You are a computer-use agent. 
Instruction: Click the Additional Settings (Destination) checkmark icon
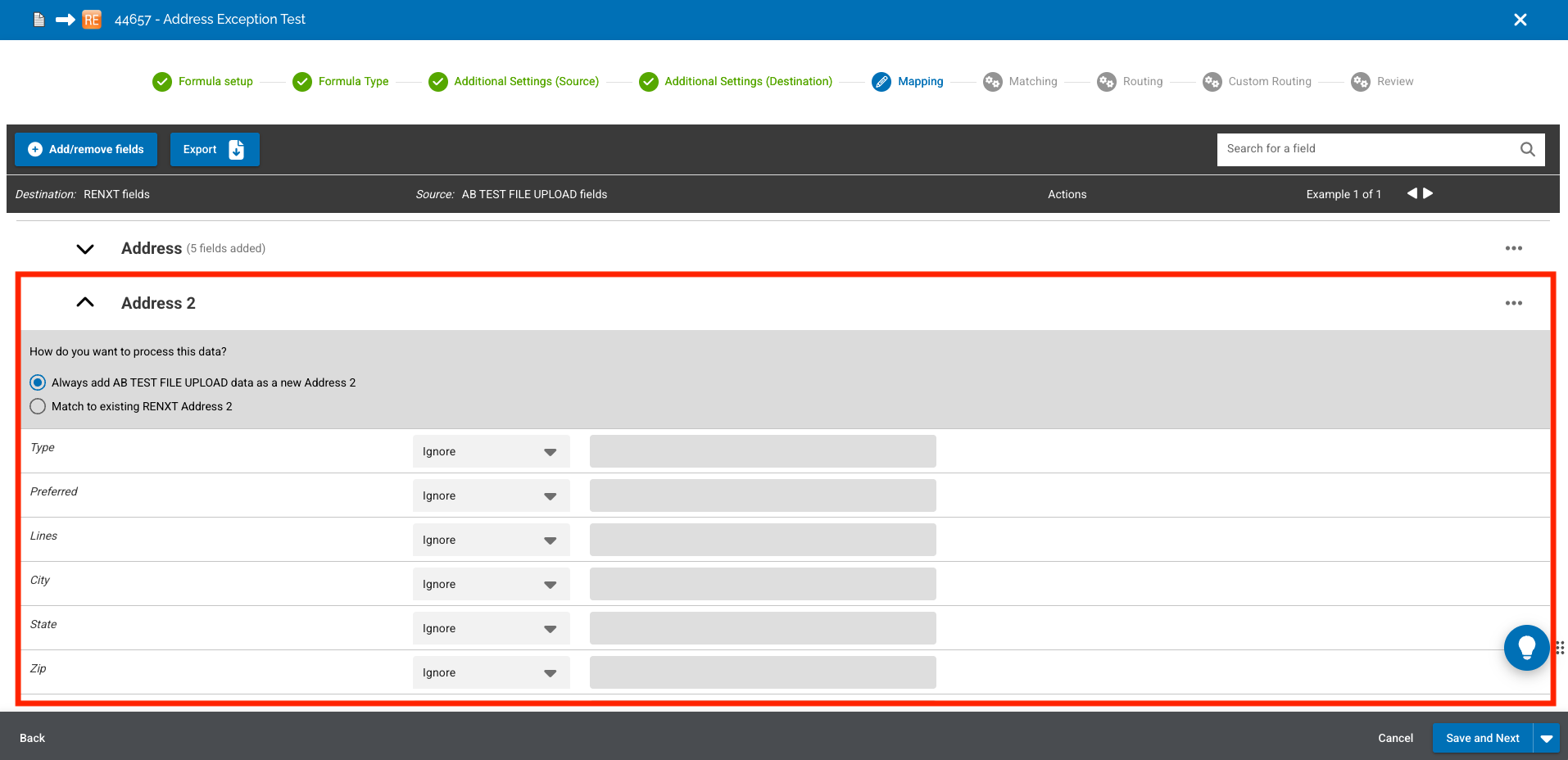pos(649,82)
